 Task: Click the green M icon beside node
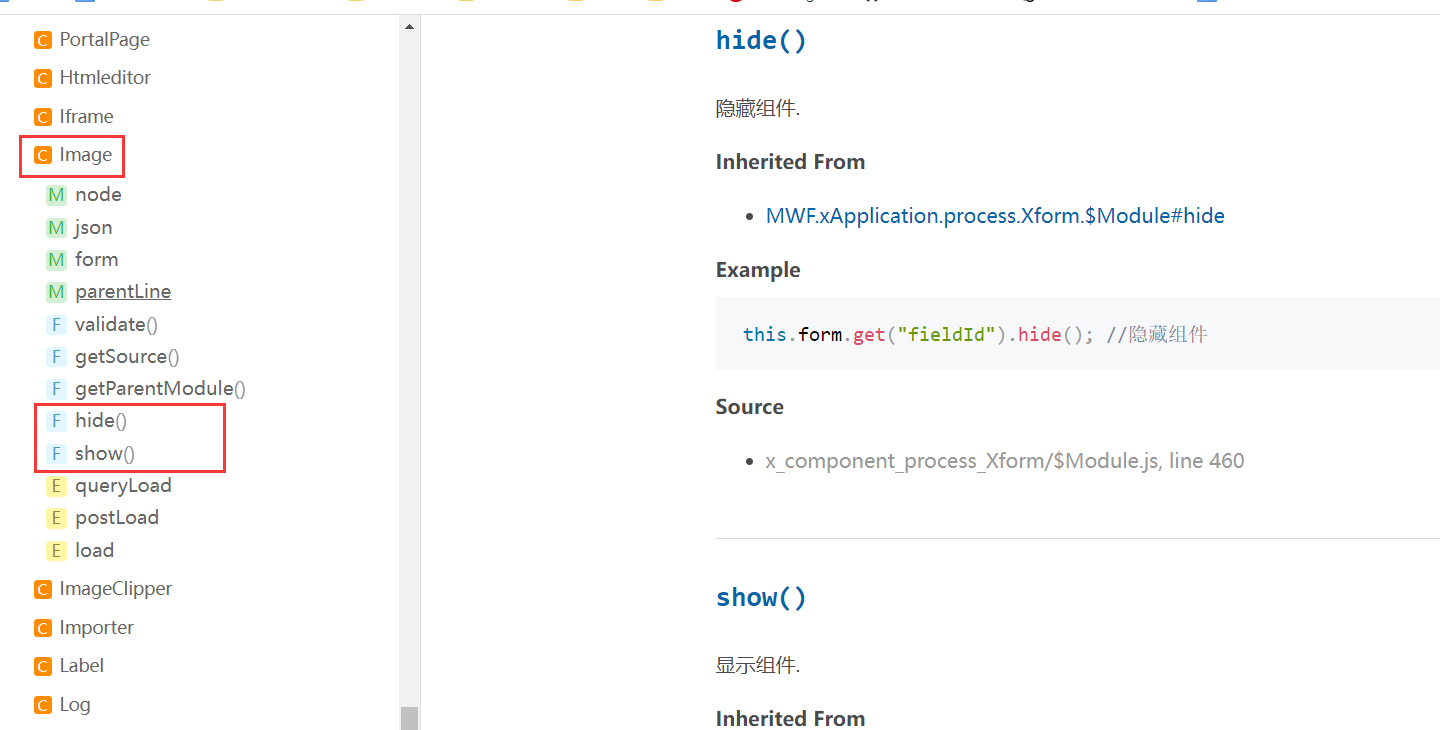[56, 195]
